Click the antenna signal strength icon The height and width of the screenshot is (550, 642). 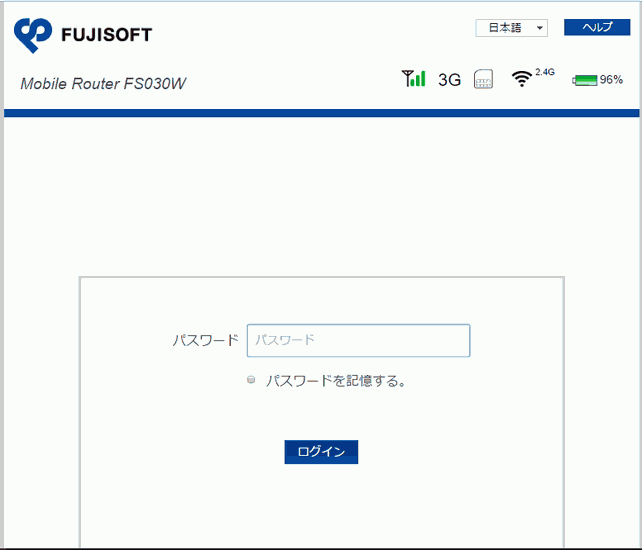413,78
